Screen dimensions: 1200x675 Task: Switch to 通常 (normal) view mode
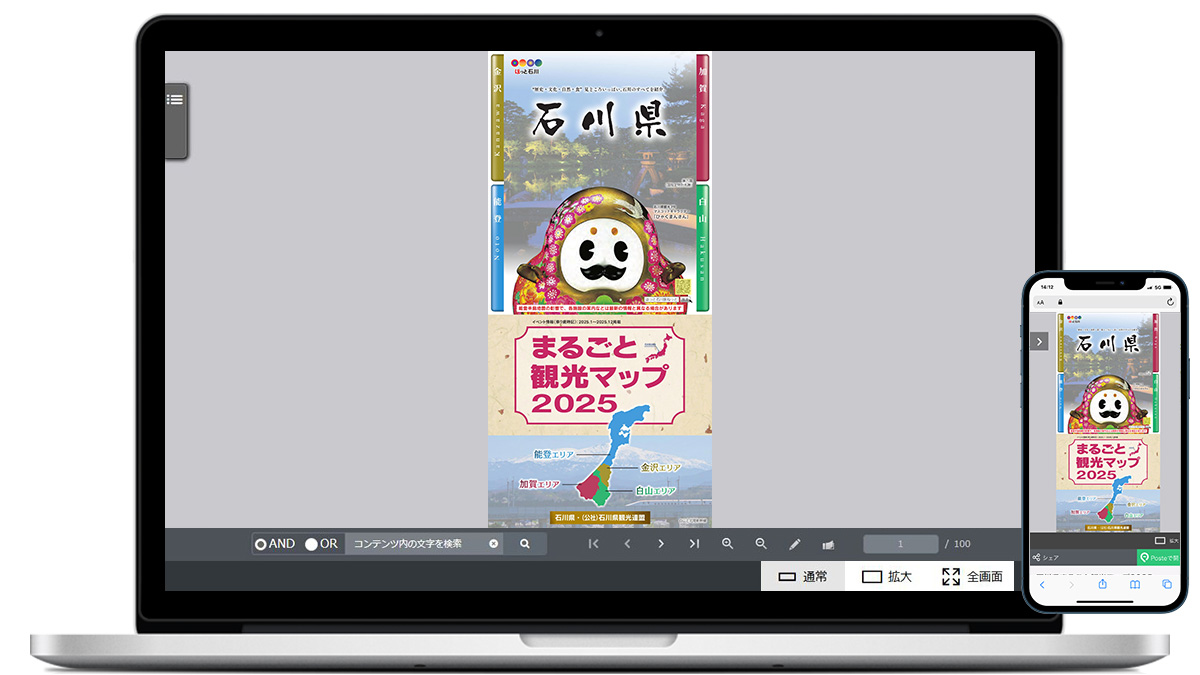pyautogui.click(x=803, y=576)
